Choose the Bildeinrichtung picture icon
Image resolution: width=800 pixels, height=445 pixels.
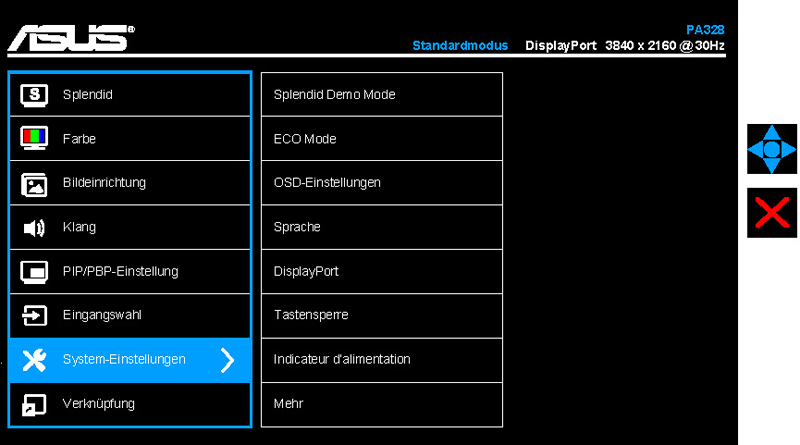(x=34, y=184)
